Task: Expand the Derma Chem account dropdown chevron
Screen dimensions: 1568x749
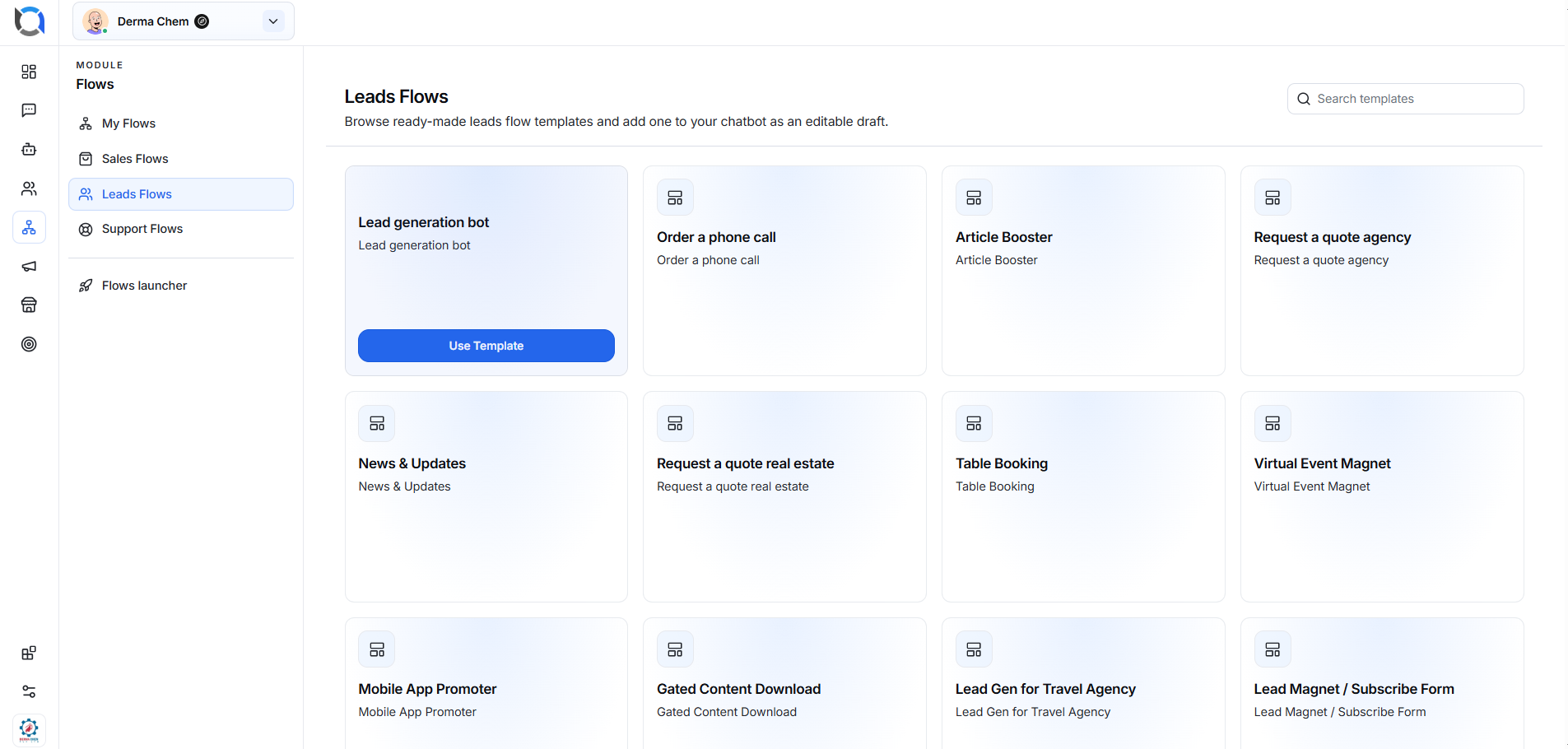Action: pos(273,21)
